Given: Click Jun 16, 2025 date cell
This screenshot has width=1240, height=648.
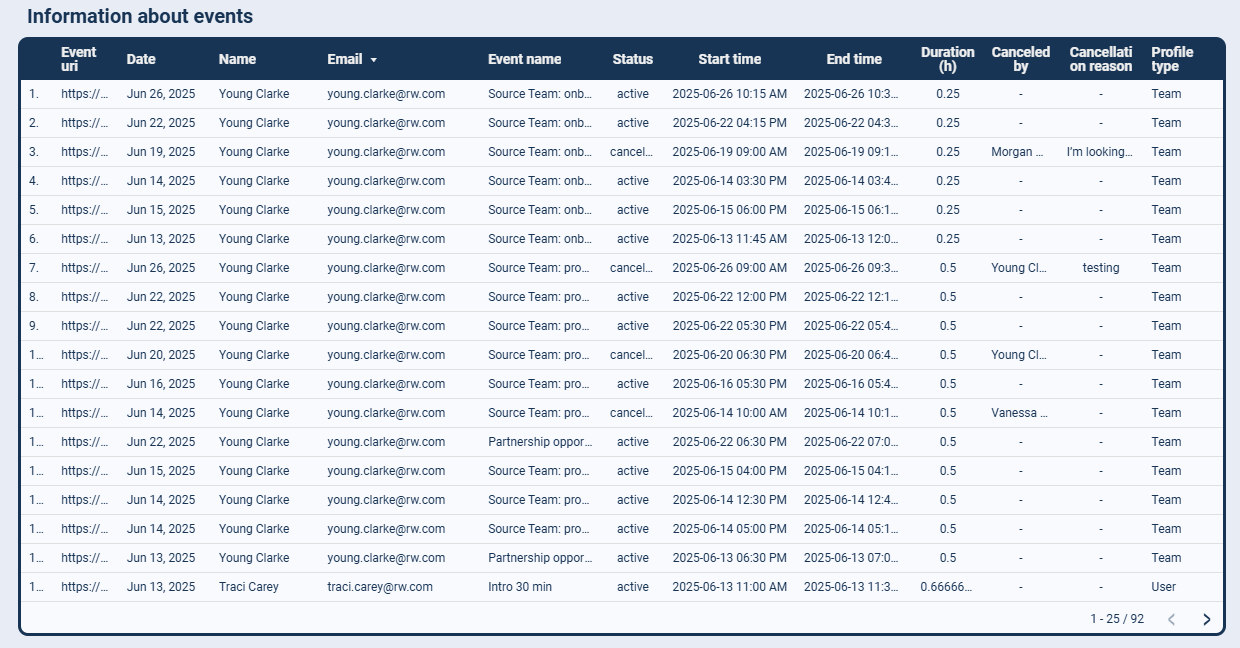Looking at the screenshot, I should click(x=161, y=384).
